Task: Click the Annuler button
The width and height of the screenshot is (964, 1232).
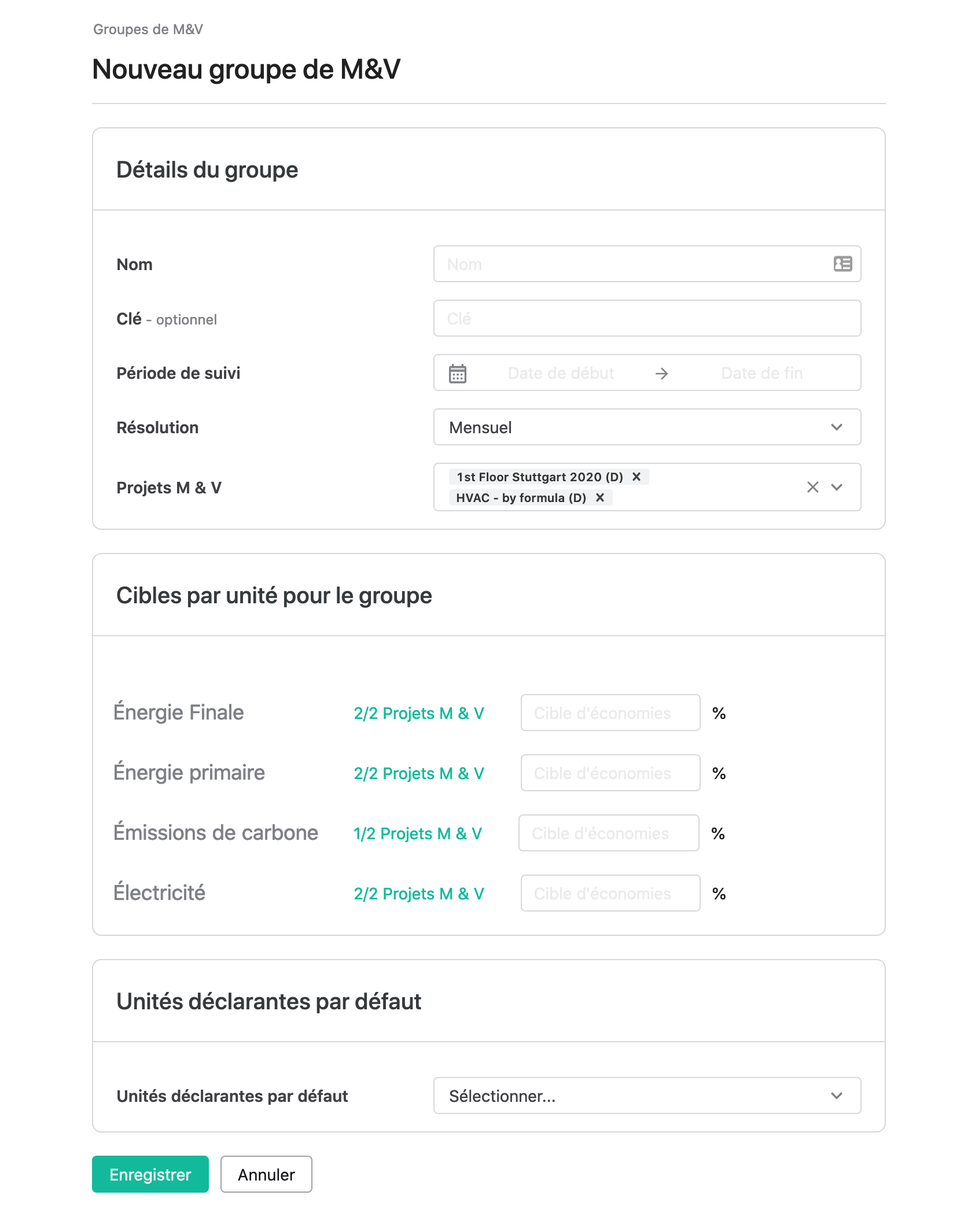Action: [x=266, y=1174]
